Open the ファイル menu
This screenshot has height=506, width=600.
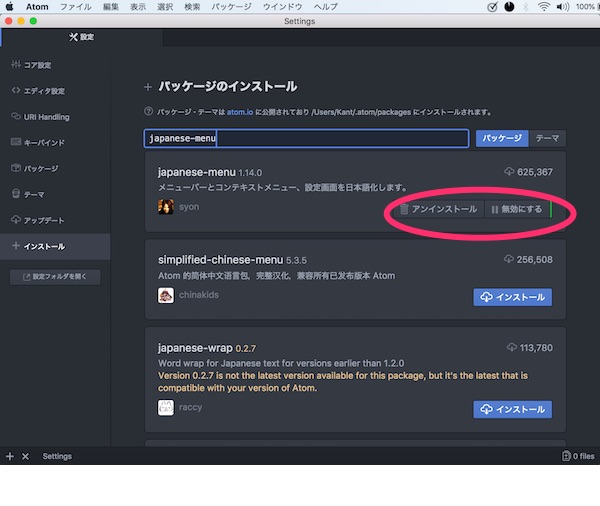tap(75, 7)
